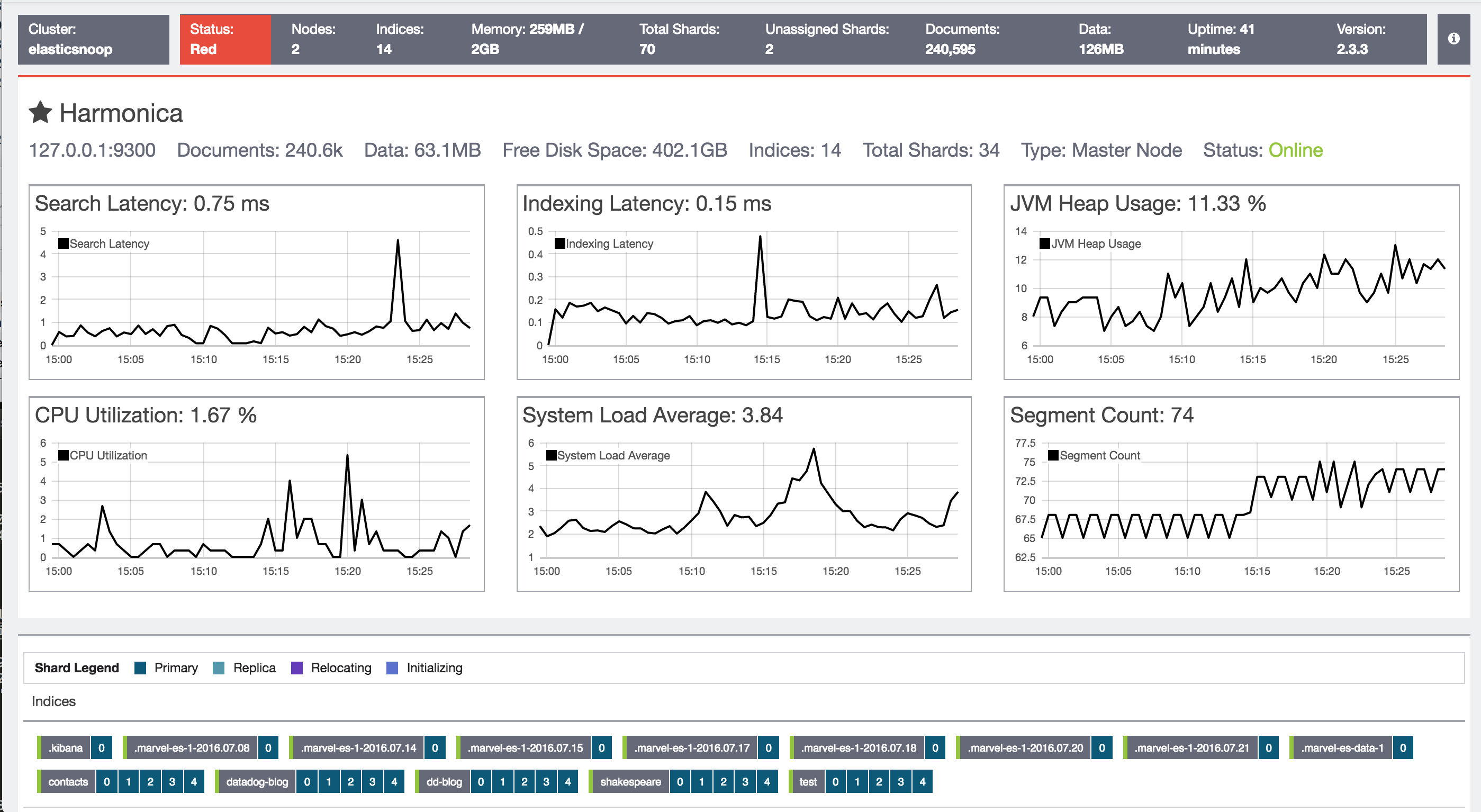Open the Unassigned Shards header tile
1481x812 pixels.
coord(828,39)
